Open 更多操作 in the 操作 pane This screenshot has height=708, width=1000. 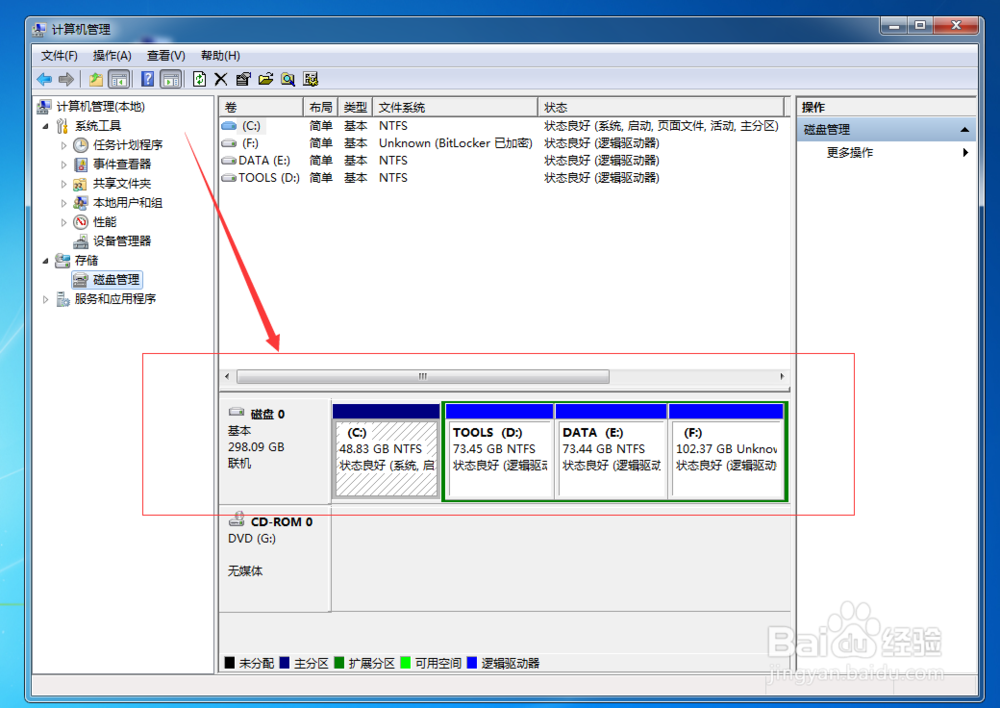click(886, 152)
